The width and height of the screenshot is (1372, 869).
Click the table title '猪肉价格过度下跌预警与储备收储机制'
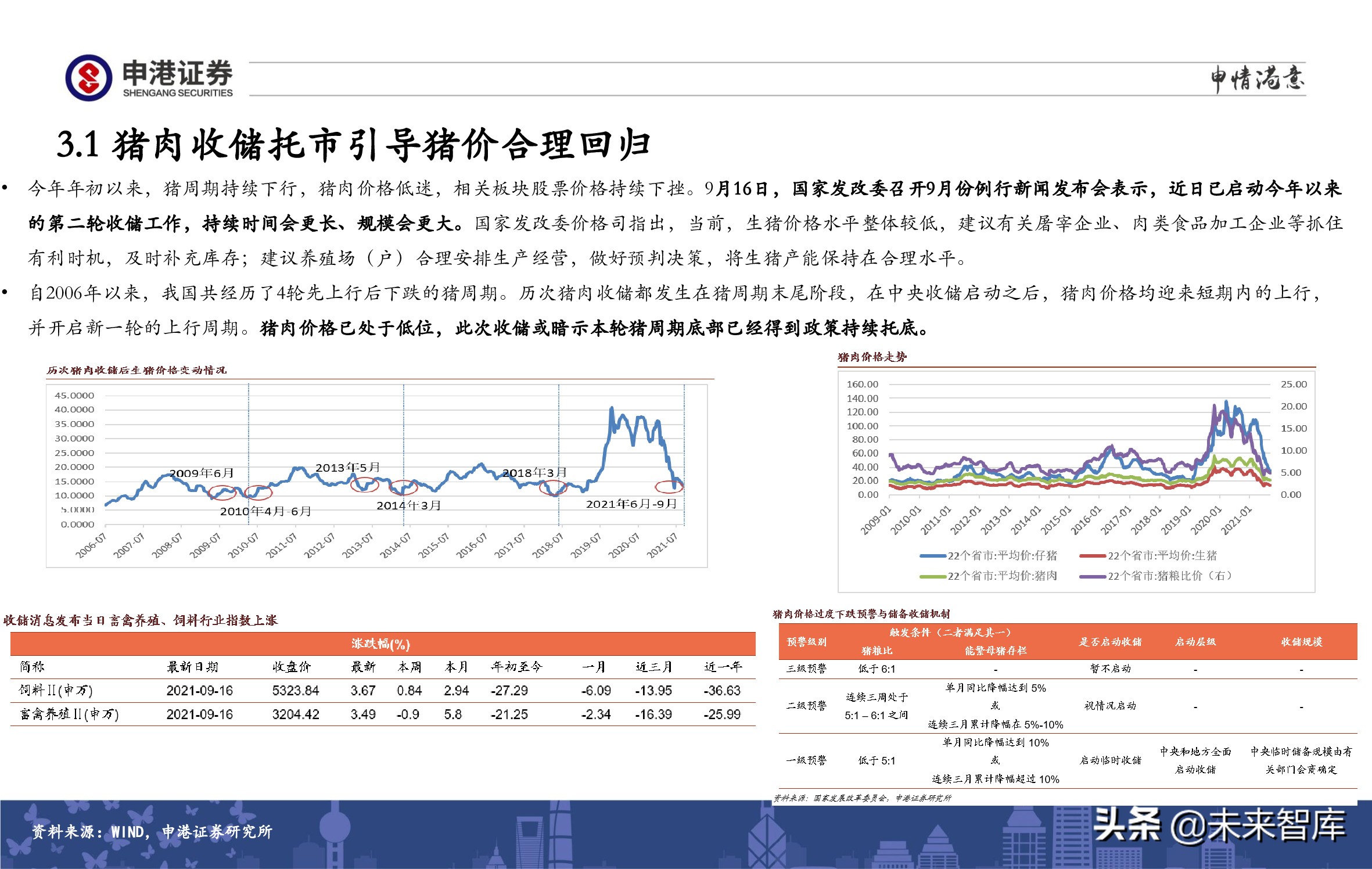861,613
